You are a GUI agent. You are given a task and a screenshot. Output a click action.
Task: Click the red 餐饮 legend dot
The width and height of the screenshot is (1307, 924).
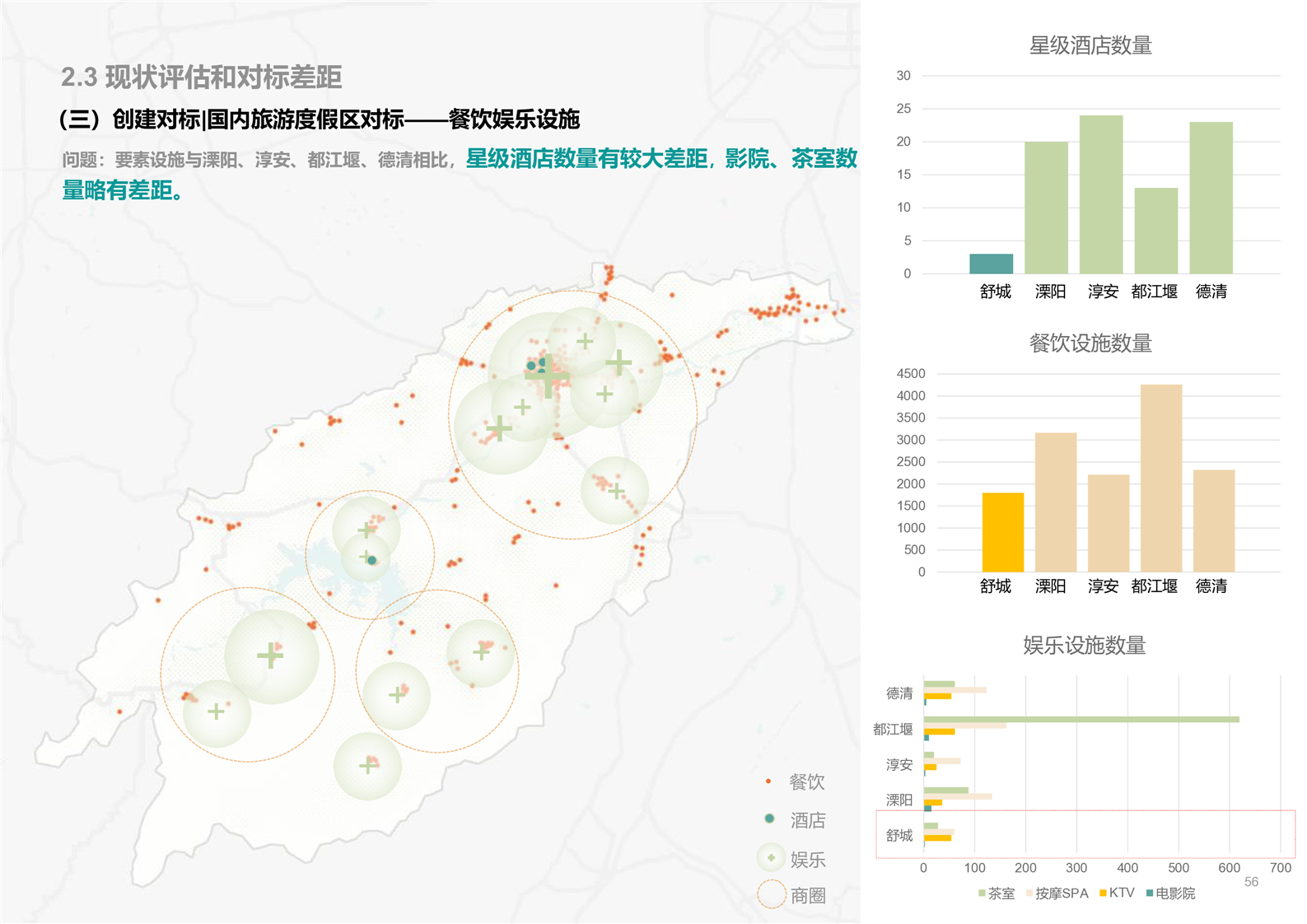[768, 781]
